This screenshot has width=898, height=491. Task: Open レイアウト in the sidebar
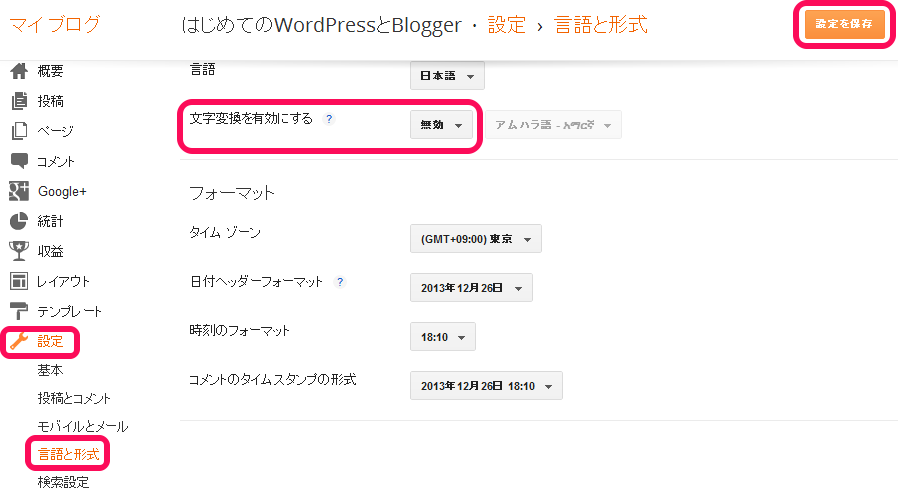click(64, 281)
